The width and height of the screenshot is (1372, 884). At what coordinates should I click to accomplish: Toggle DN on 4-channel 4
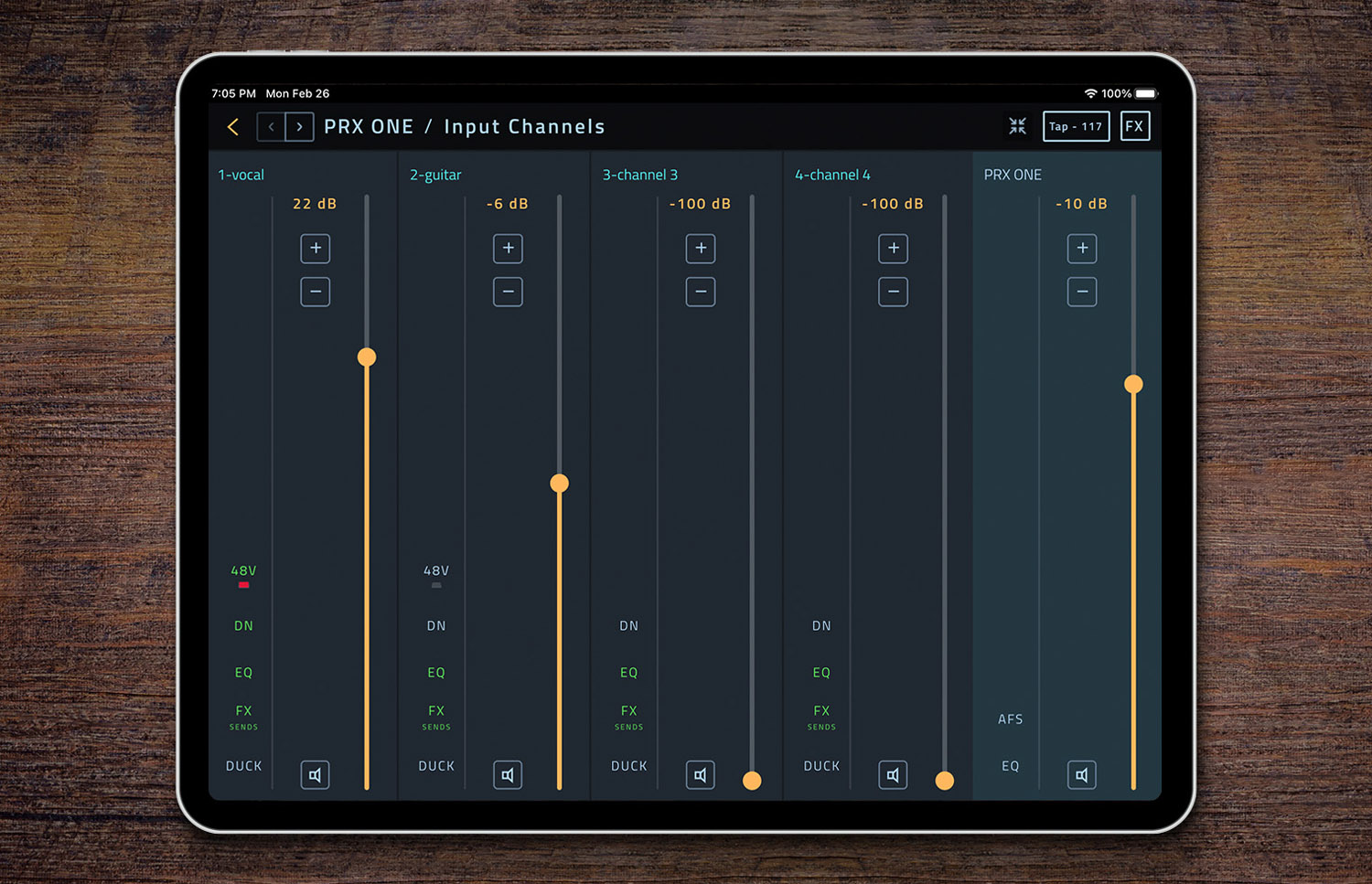click(x=821, y=626)
